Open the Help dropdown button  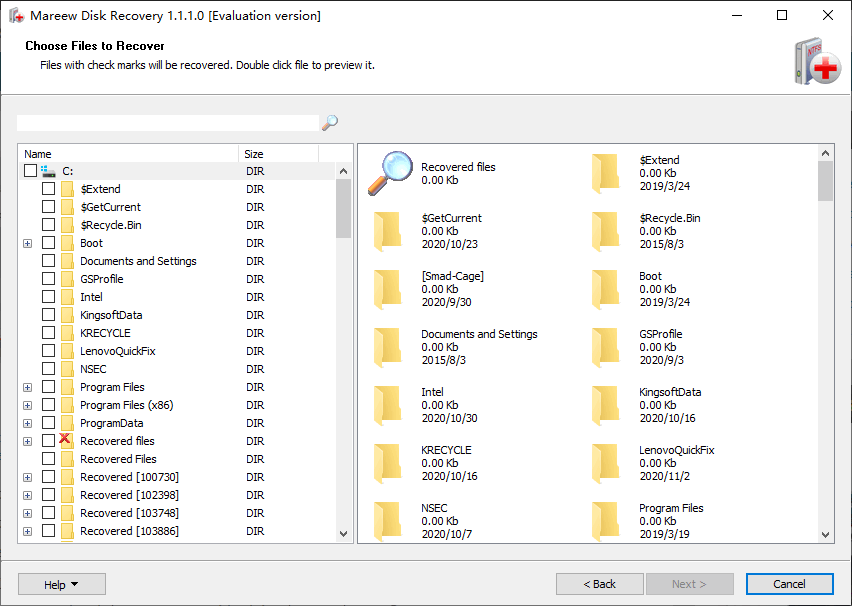(x=62, y=584)
